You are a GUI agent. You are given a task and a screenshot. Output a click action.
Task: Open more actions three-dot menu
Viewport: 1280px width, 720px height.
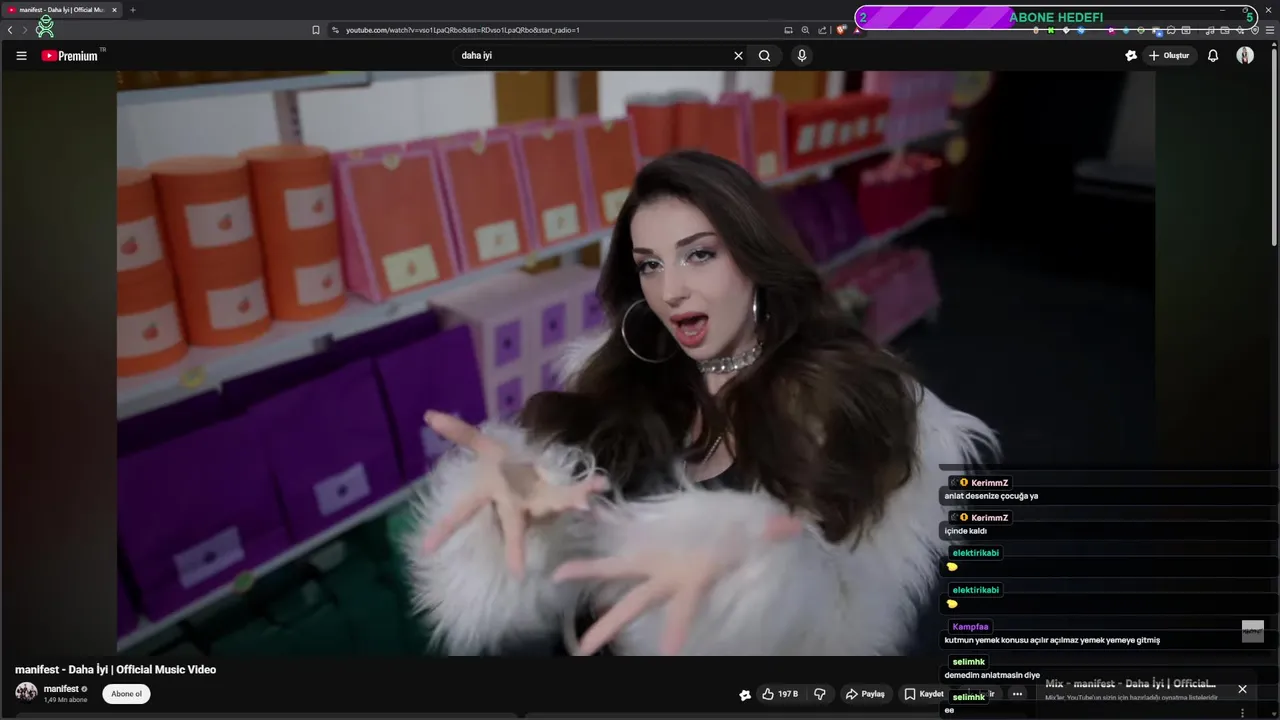click(1017, 694)
